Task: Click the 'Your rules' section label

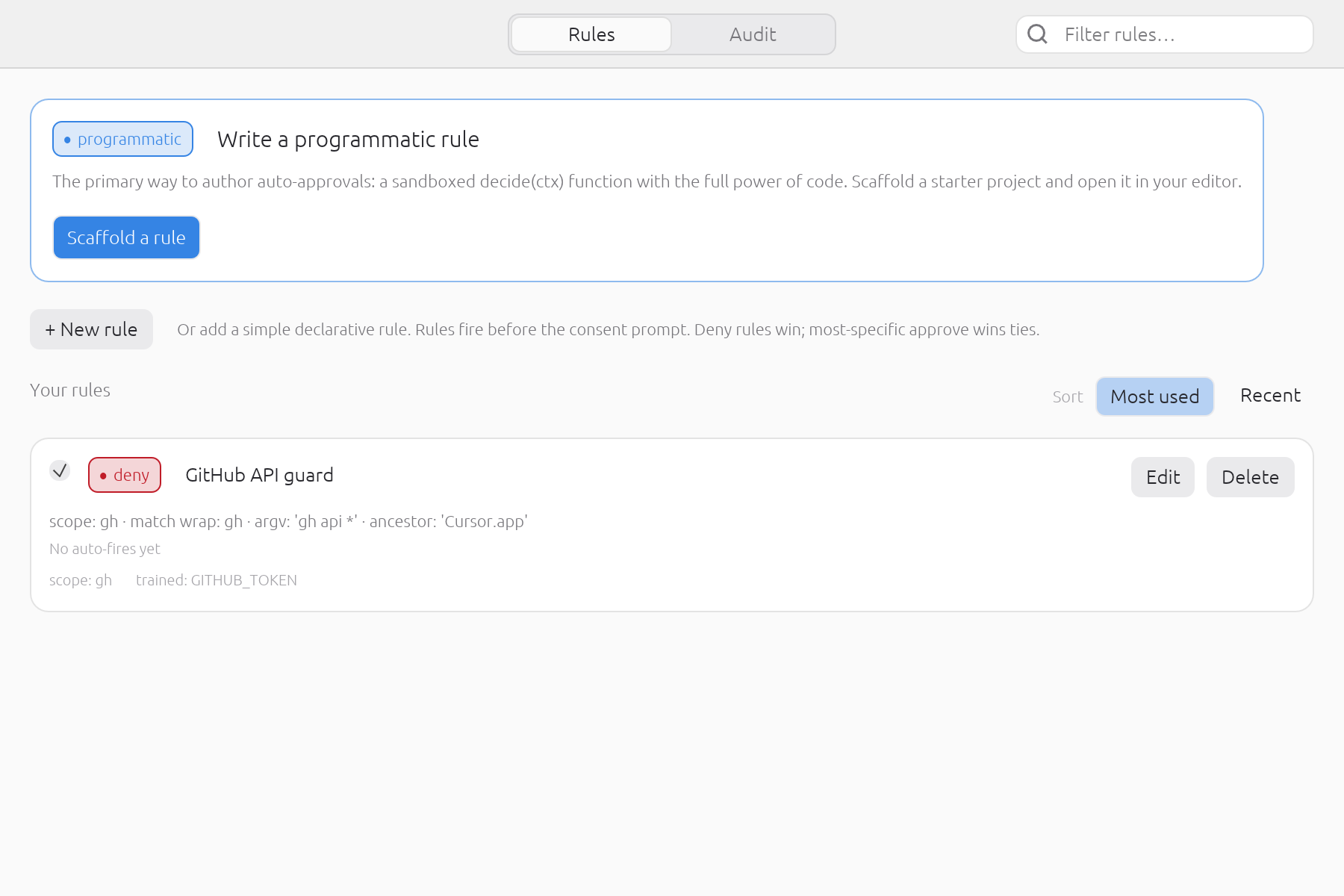Action: [x=70, y=390]
